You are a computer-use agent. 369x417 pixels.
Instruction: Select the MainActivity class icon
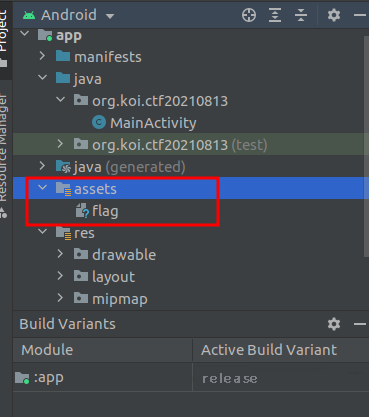99,123
